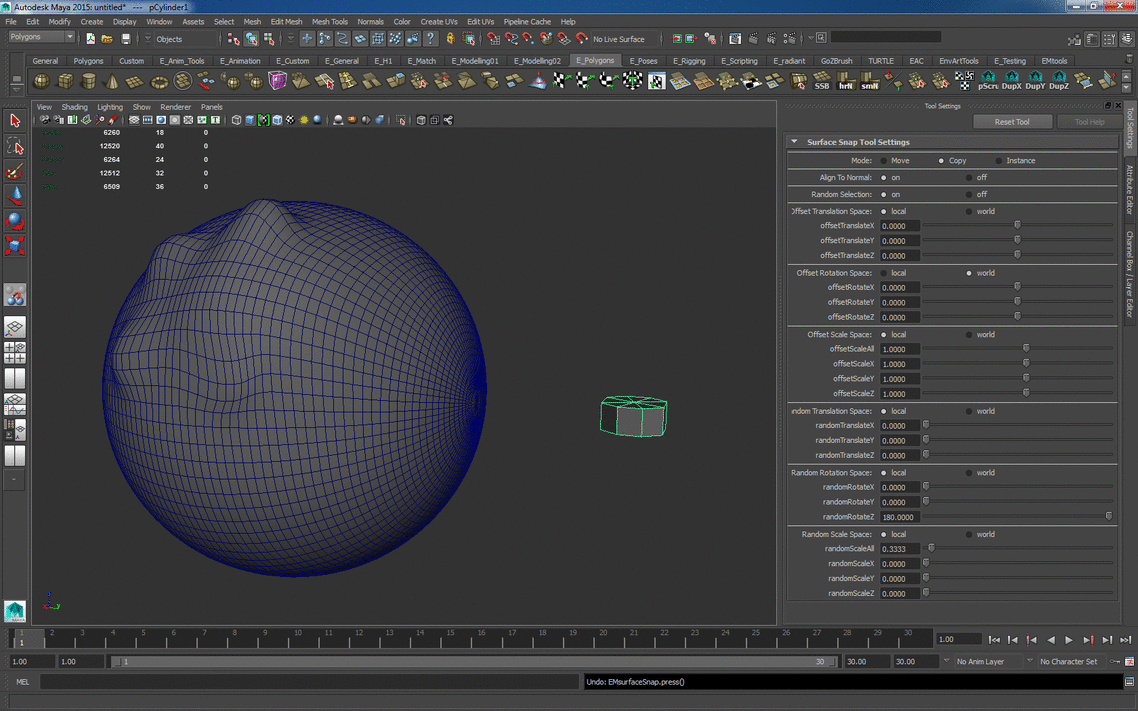Click the SSB shelf icon
The height and width of the screenshot is (711, 1138).
[821, 81]
